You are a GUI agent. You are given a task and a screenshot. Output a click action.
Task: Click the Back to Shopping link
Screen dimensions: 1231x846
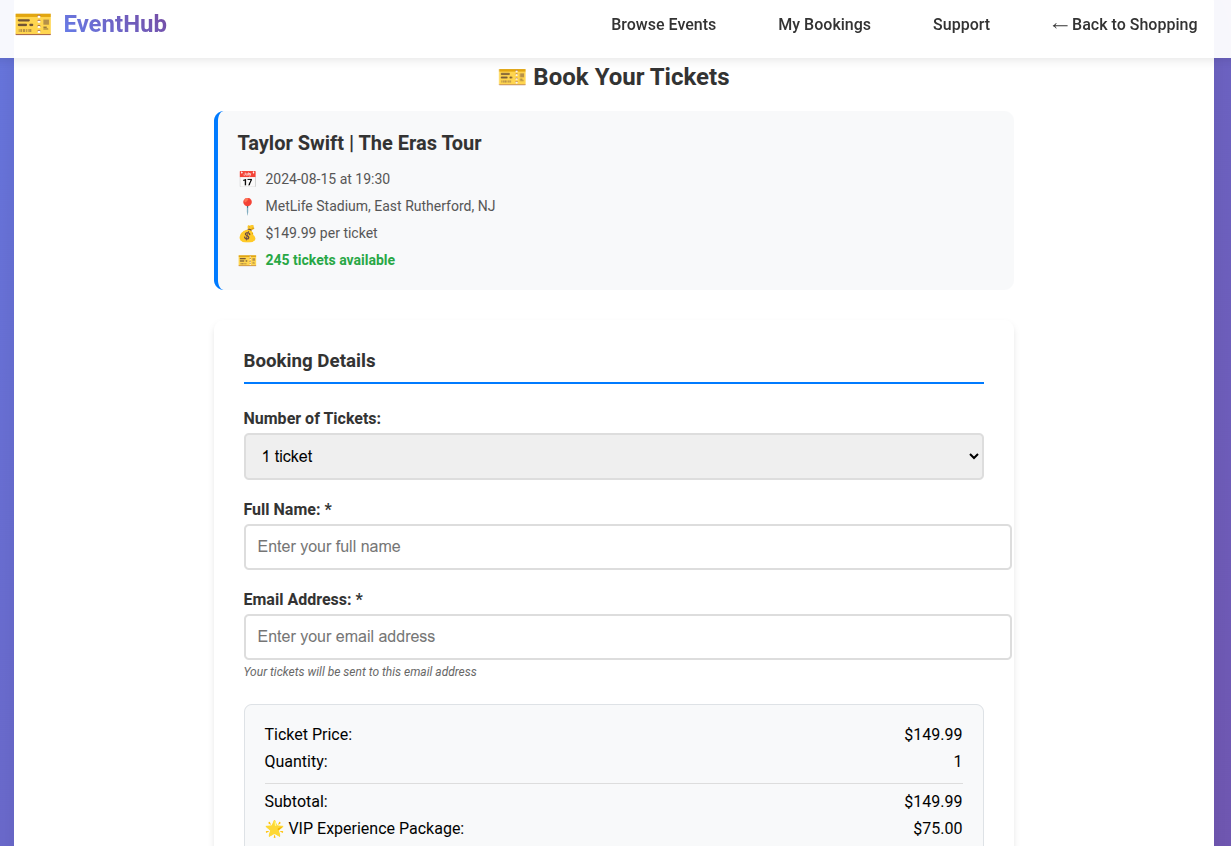(1124, 25)
